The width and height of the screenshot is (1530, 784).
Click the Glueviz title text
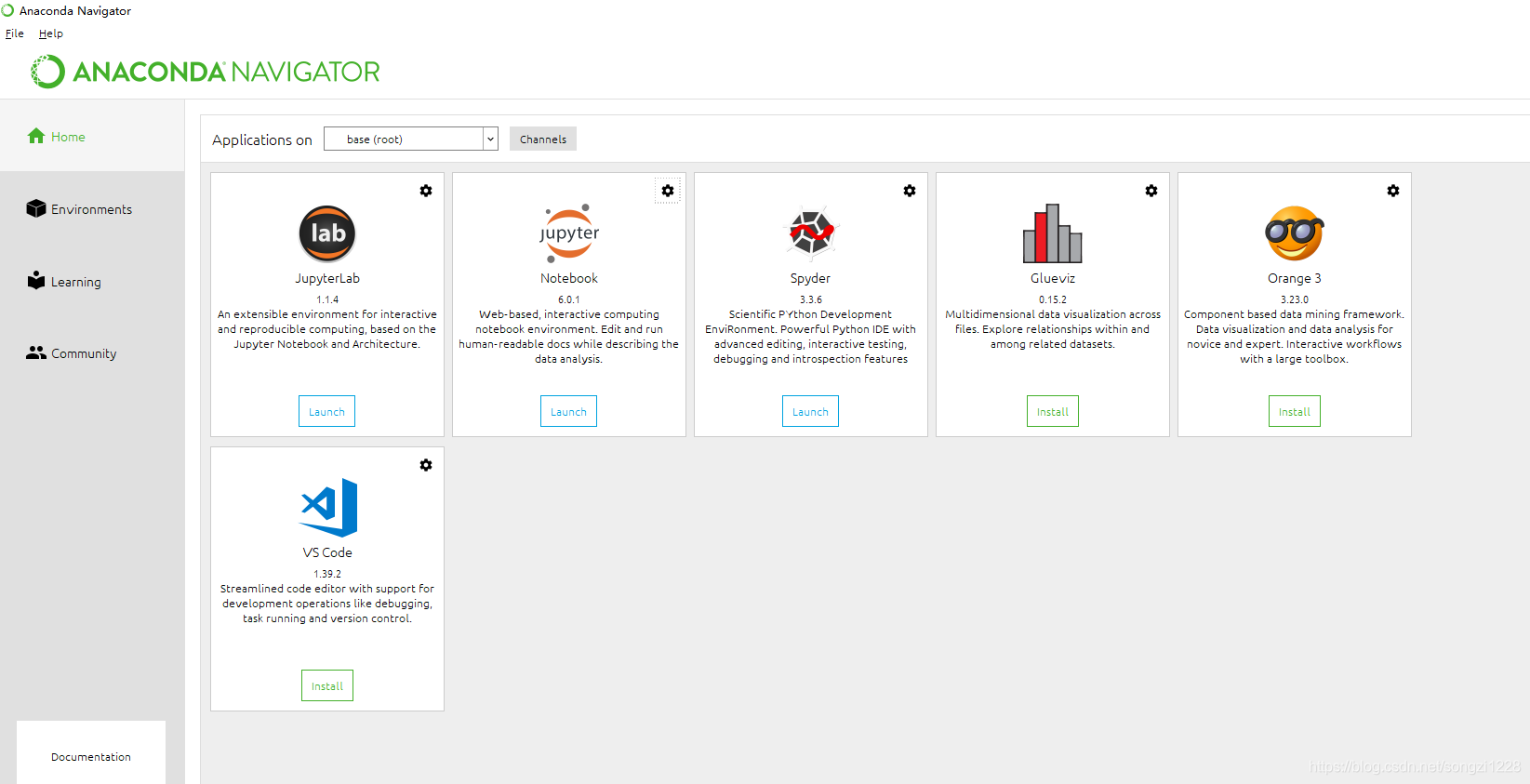coord(1053,278)
